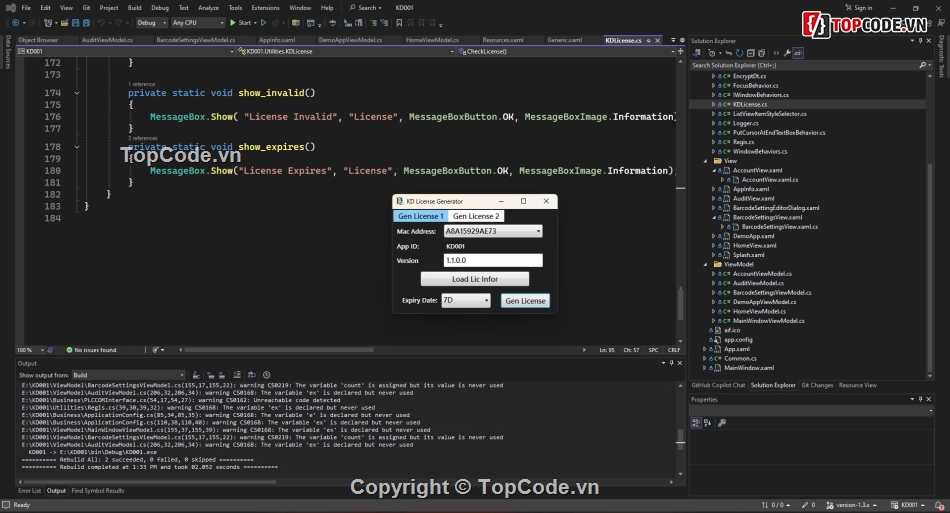The image size is (950, 513).
Task: Collapse the show_expires method outline toggle
Action: point(76,147)
